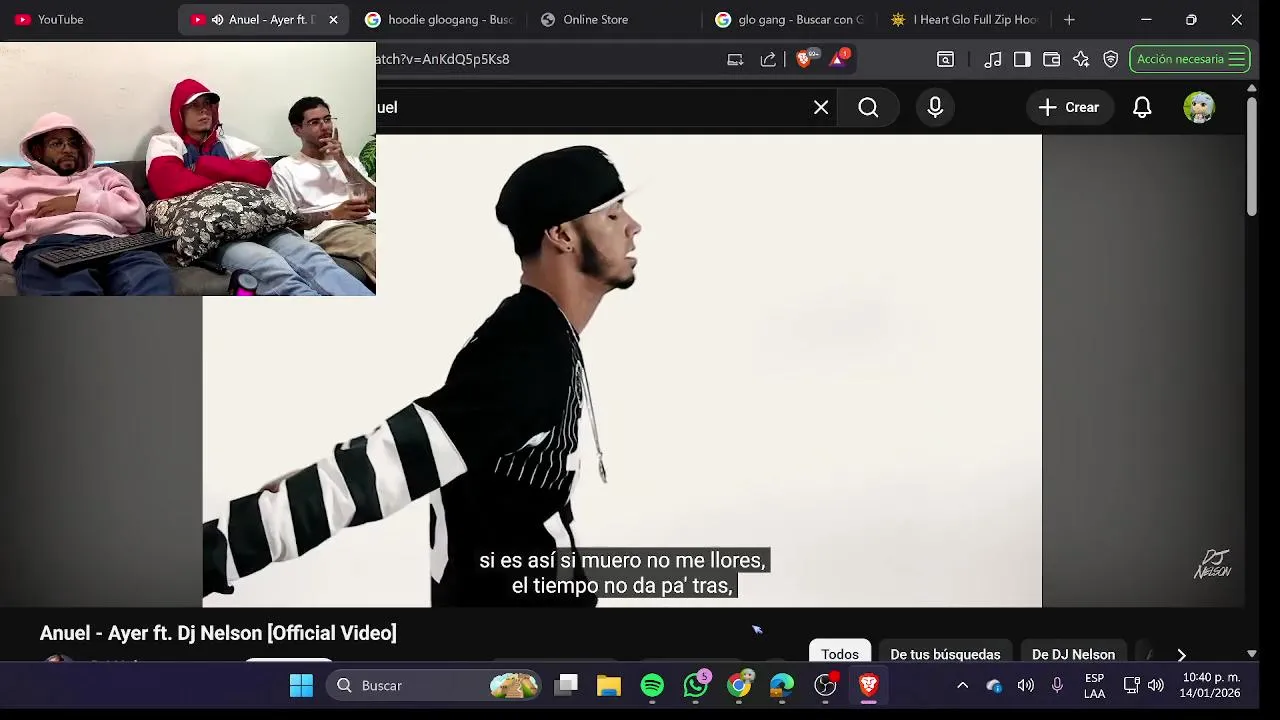Image resolution: width=1280 pixels, height=720 pixels.
Task: Select the De tus búsquedas chip
Action: (945, 654)
